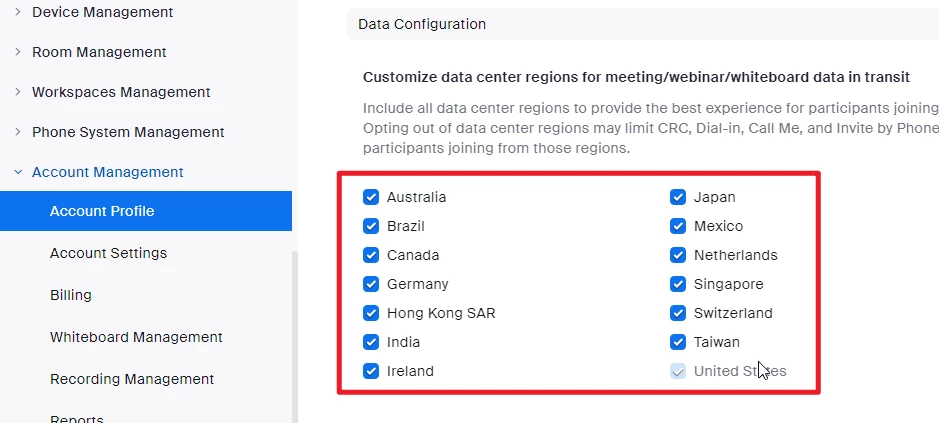Screen dimensions: 939x423
Task: Expand the Room Management menu
Action: pos(99,52)
